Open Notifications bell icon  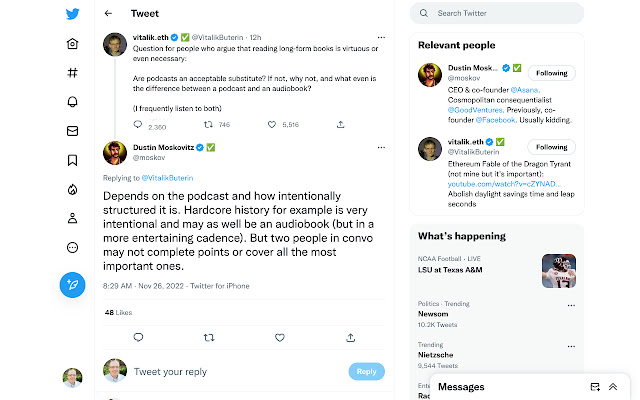click(72, 102)
